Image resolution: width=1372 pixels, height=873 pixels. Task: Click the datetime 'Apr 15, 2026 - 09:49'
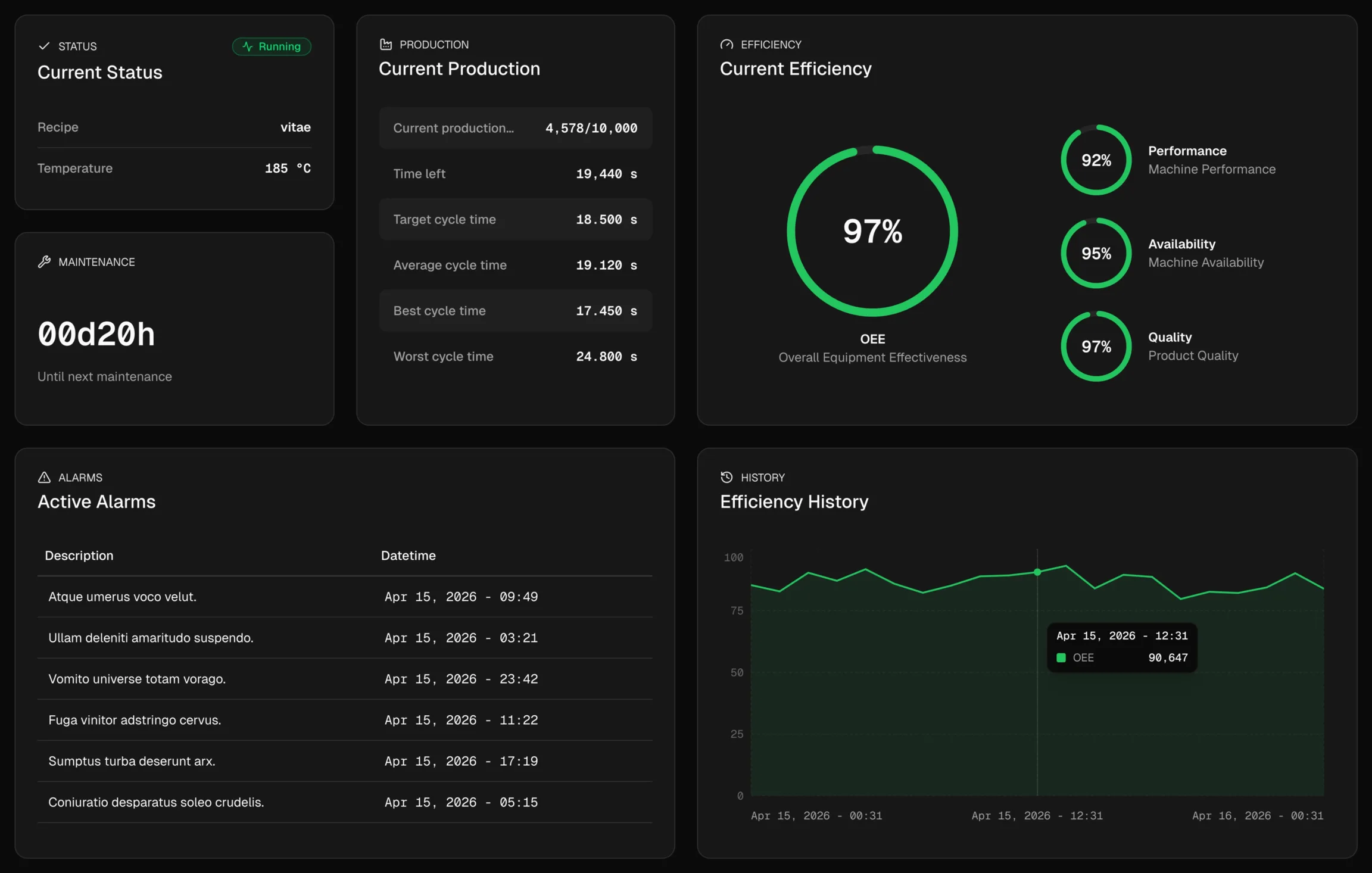[462, 597]
